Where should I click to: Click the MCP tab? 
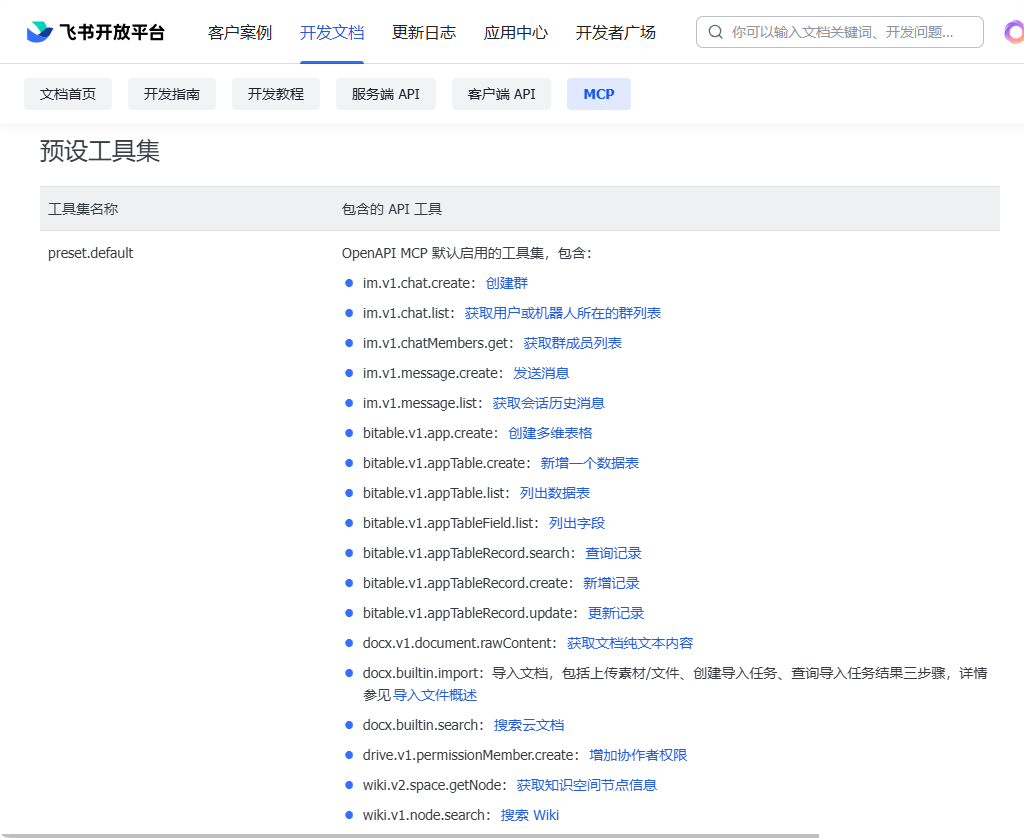[599, 94]
